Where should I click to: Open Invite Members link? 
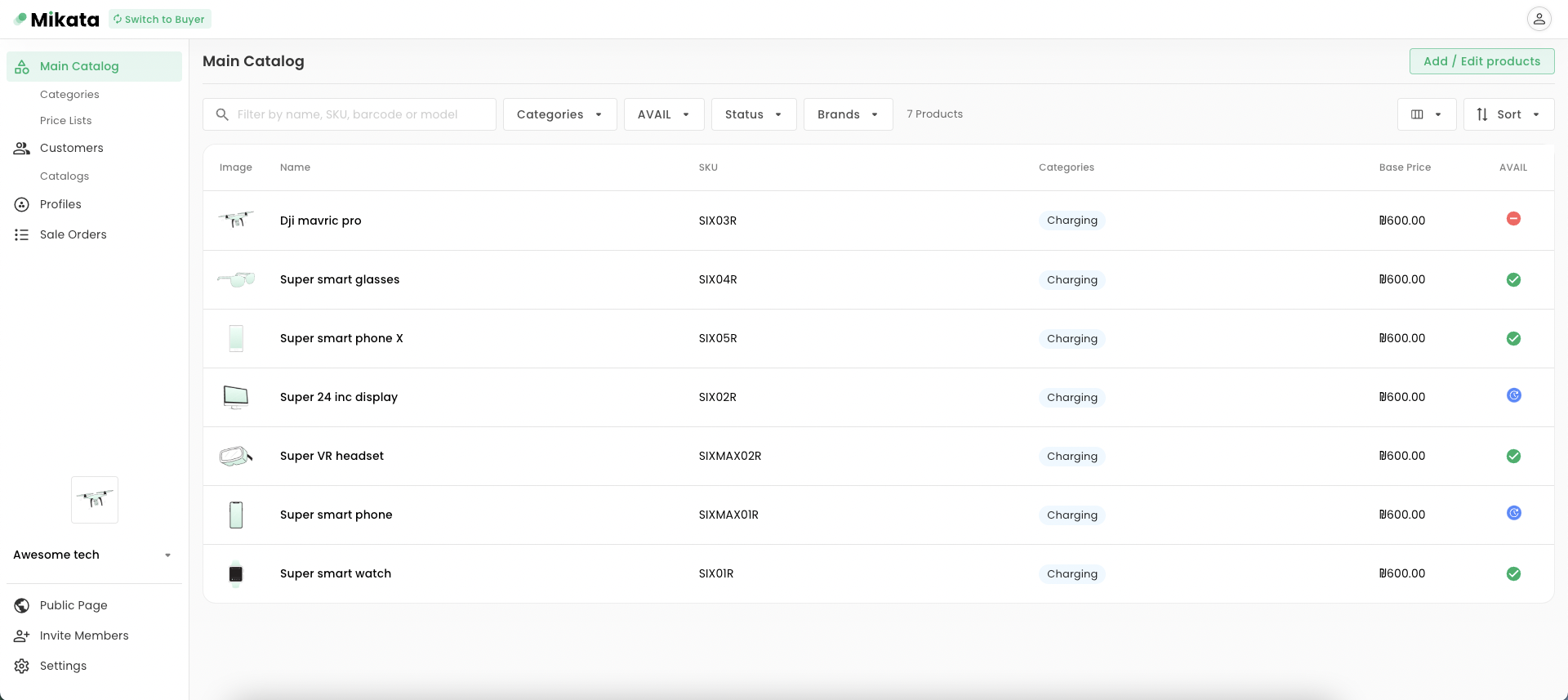click(x=84, y=635)
